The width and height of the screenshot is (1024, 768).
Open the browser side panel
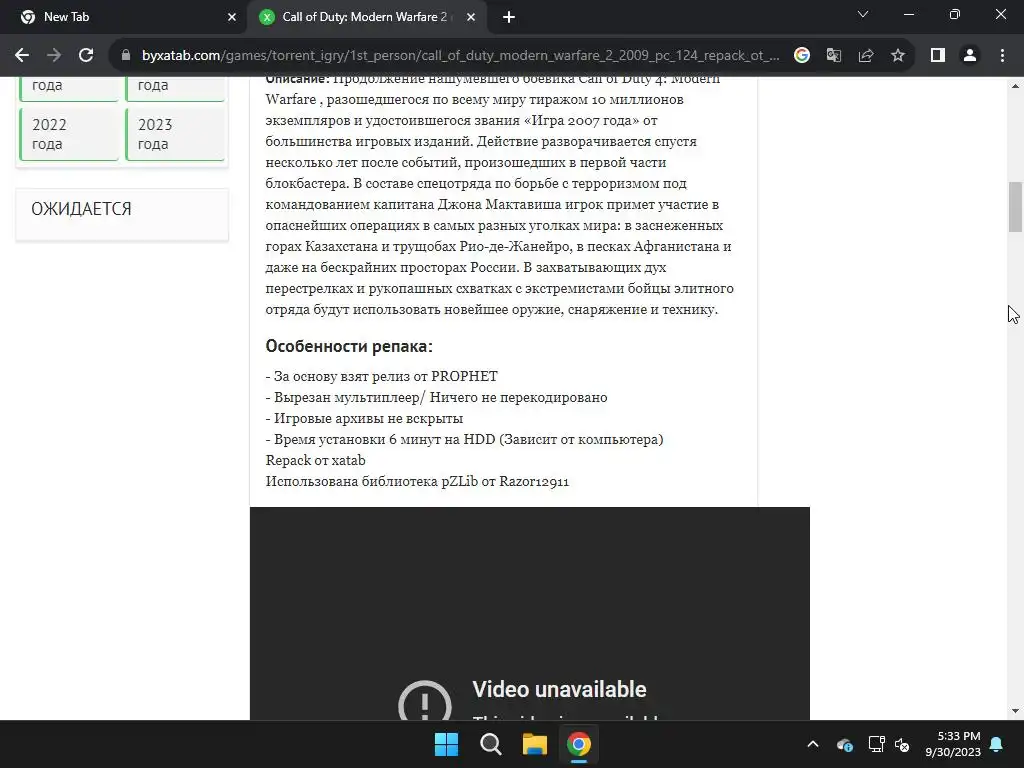[938, 56]
